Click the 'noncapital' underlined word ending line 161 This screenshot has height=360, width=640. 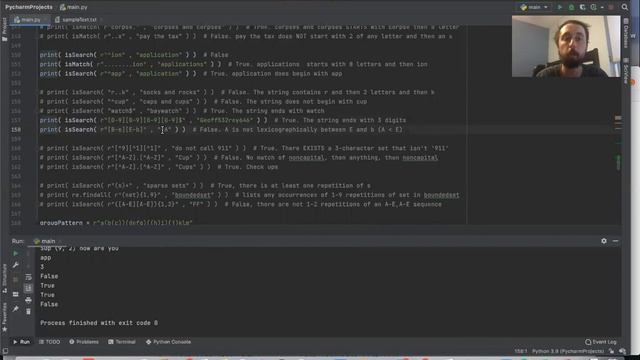click(420, 158)
